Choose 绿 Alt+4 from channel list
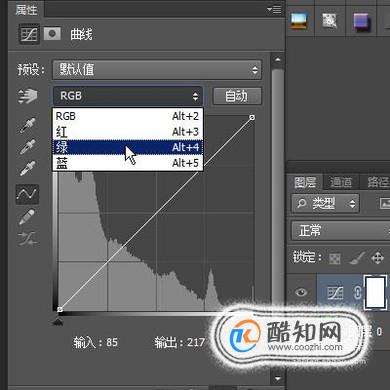The image size is (390, 390). (128, 147)
